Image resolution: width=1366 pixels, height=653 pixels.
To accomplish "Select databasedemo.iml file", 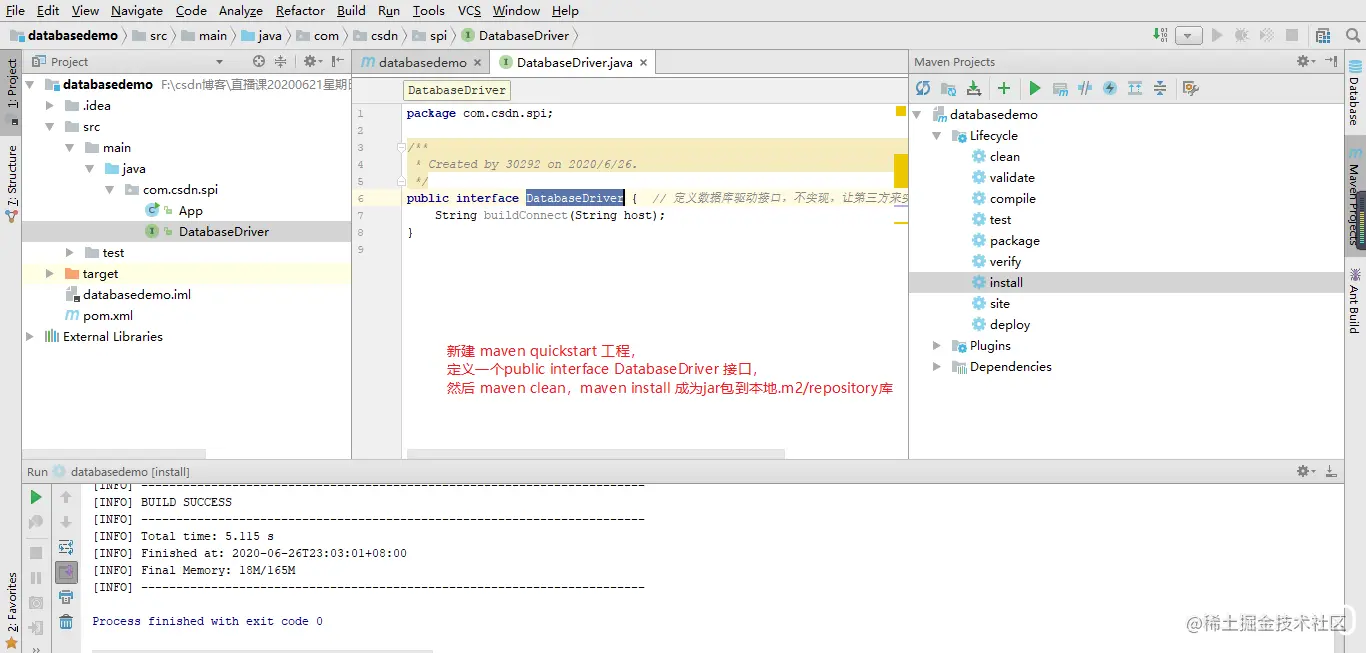I will 137,294.
